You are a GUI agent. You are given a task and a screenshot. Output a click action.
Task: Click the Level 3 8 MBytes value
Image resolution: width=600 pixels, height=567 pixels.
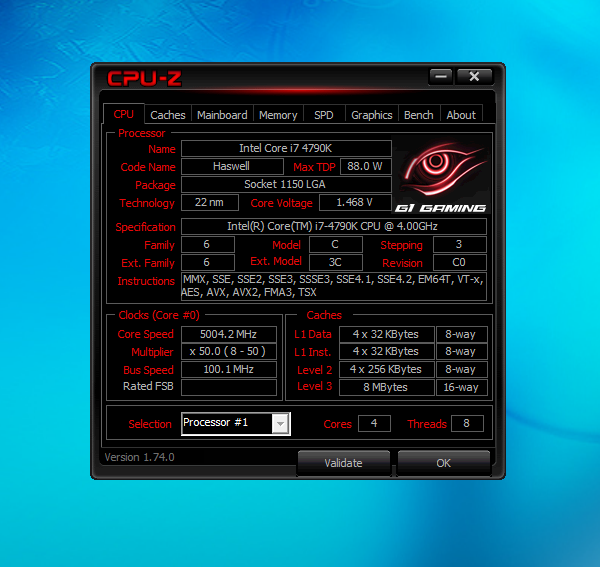coord(386,387)
